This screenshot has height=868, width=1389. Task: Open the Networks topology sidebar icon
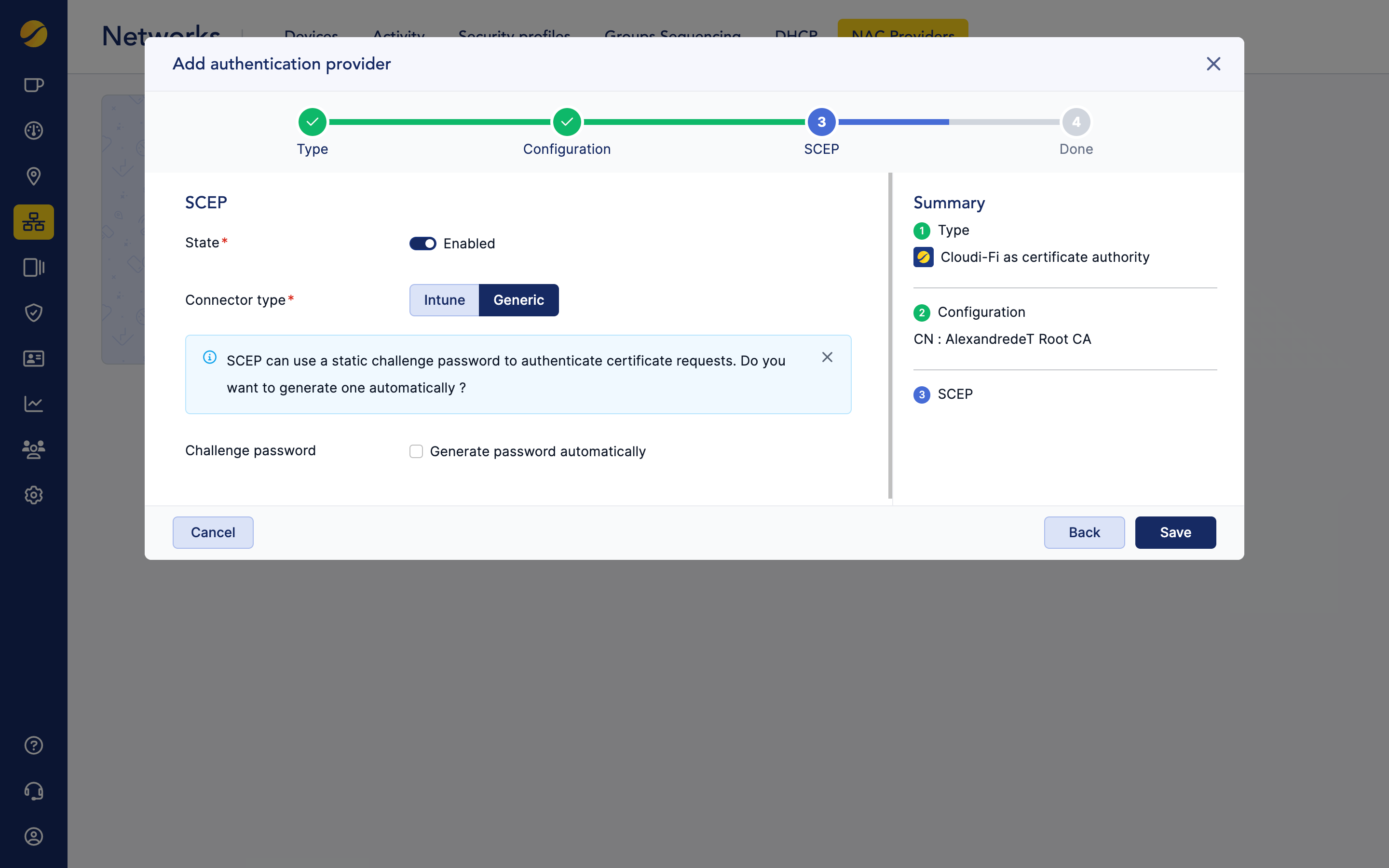[33, 222]
